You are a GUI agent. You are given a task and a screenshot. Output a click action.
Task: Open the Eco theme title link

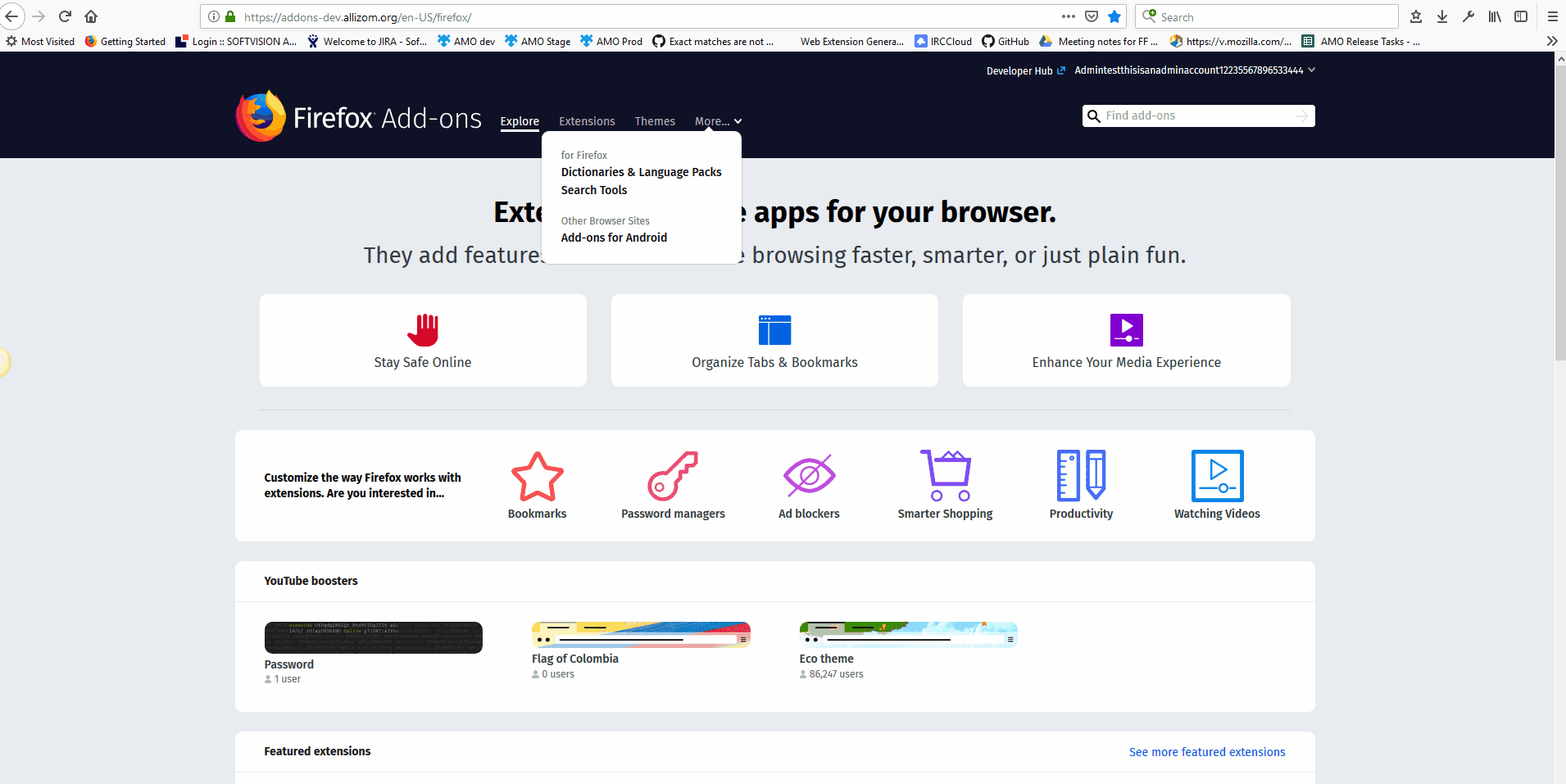point(827,659)
